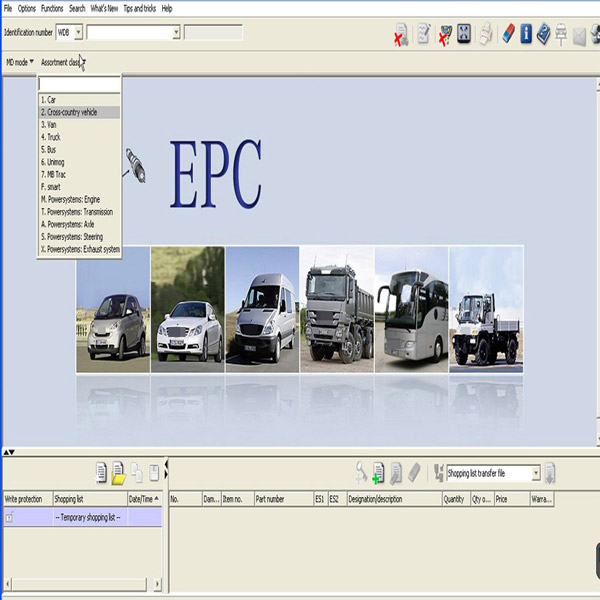This screenshot has width=600, height=600.
Task: Click the assortment class filter text box
Action: [79, 84]
